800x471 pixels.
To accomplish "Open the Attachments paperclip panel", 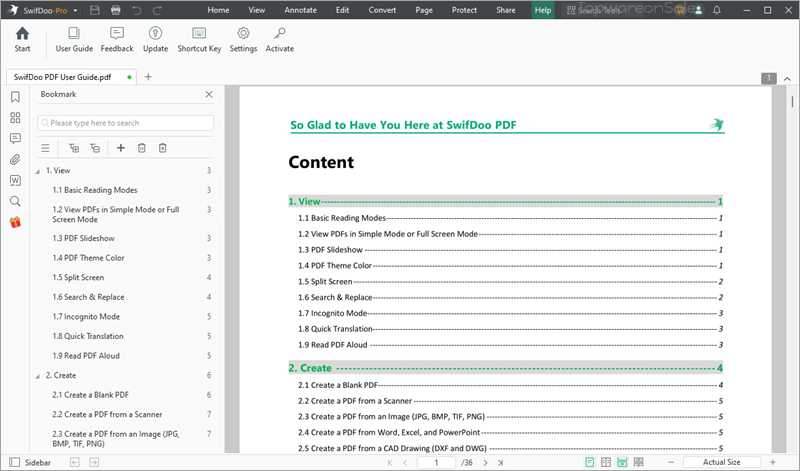I will tap(15, 160).
